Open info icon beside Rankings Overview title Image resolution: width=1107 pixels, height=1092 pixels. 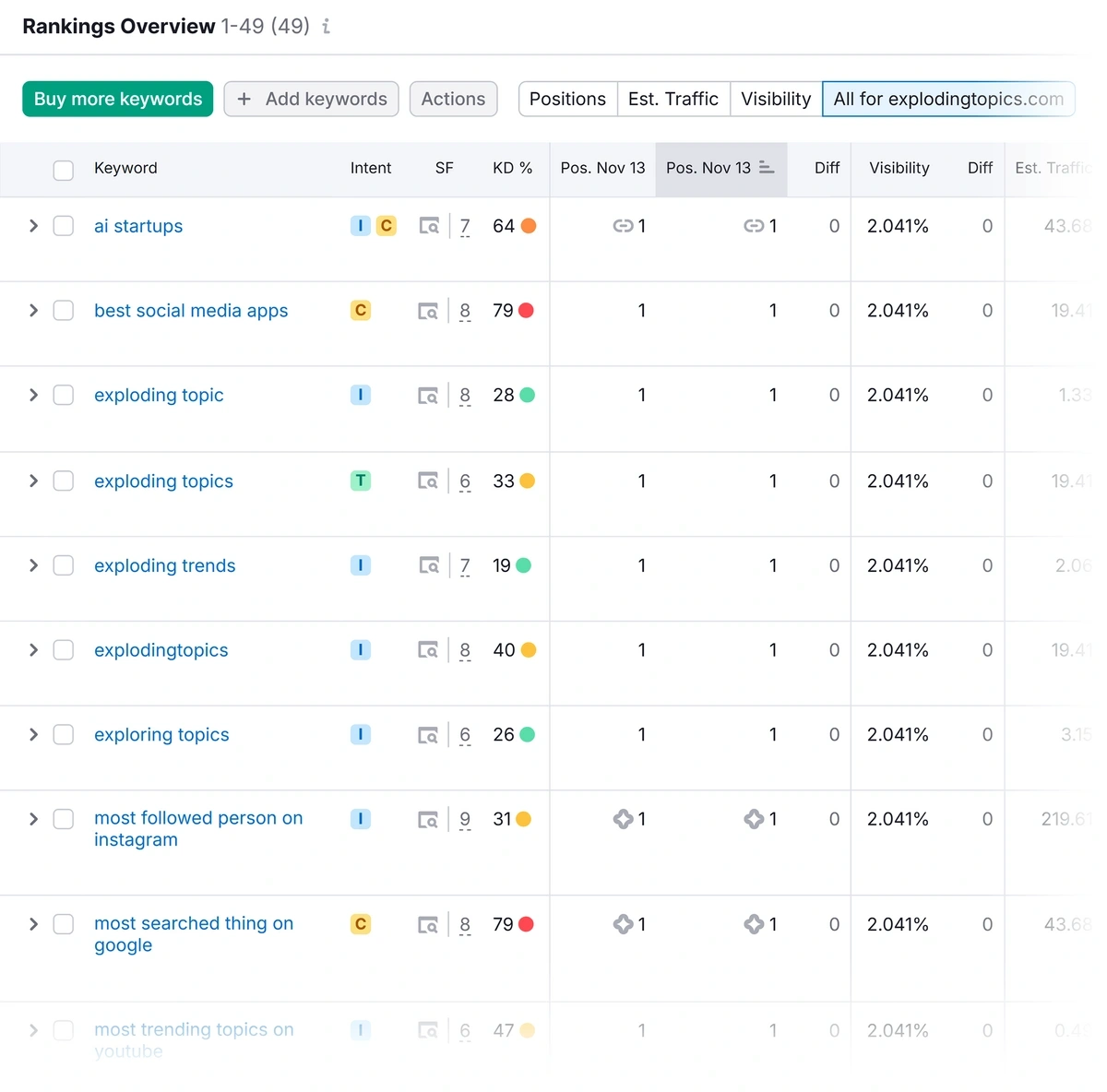point(326,27)
